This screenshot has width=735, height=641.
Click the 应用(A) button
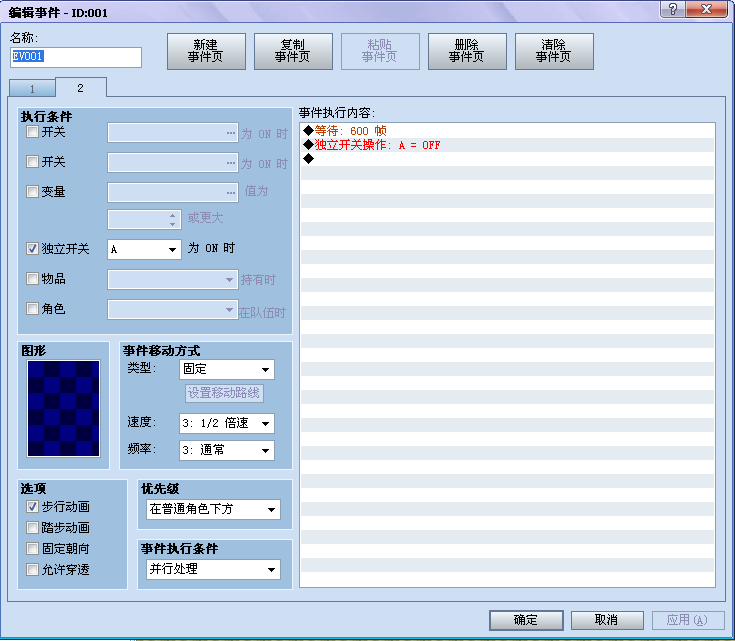click(688, 620)
